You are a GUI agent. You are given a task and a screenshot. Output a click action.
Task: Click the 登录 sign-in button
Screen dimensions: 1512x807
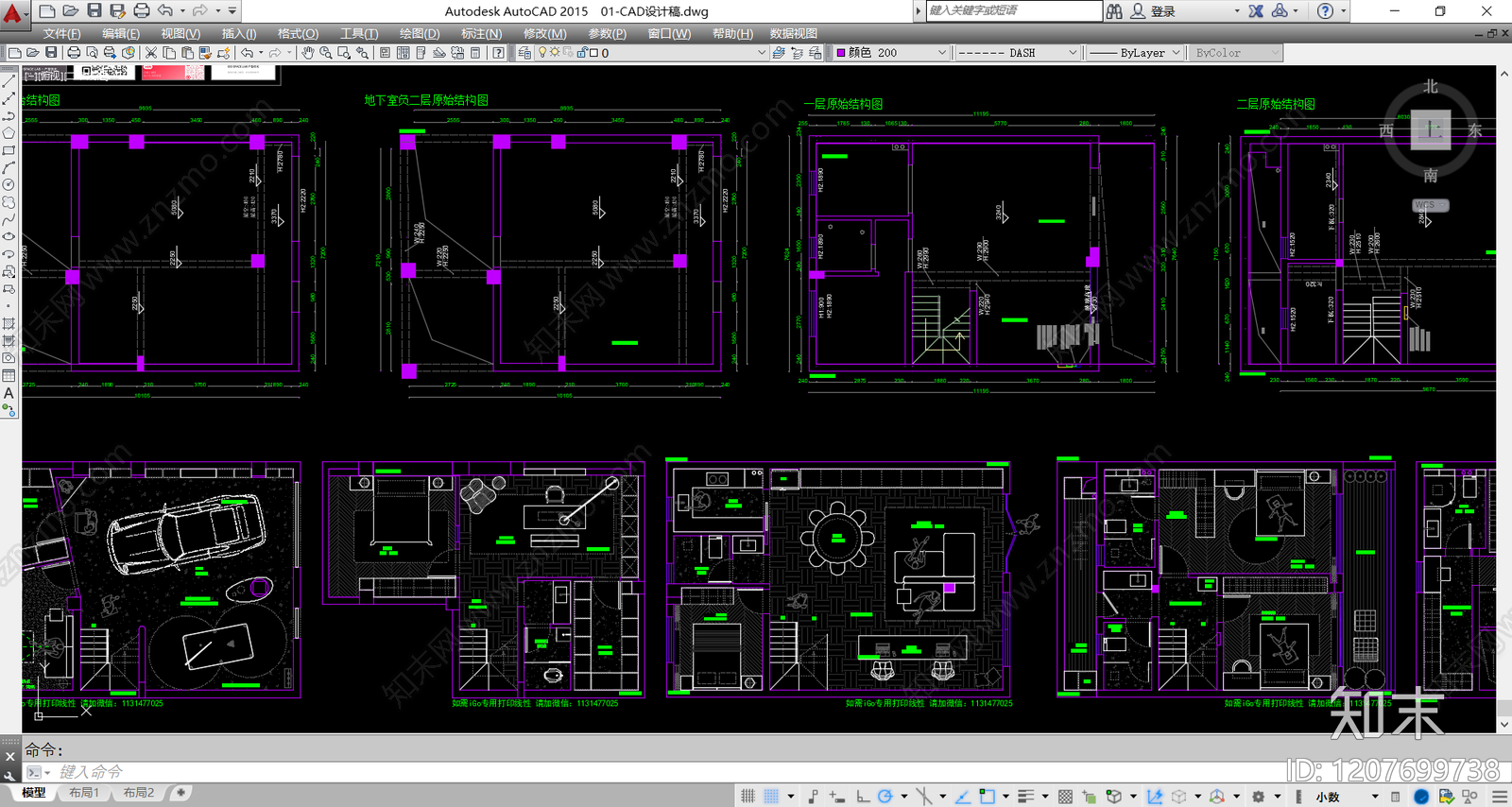click(x=1163, y=11)
